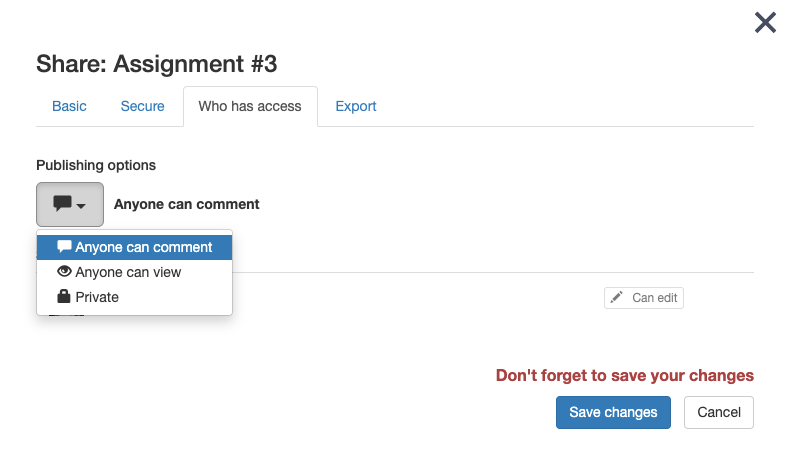Click the speech bubble icon in the dropdown list
This screenshot has width=790, height=470.
64,247
